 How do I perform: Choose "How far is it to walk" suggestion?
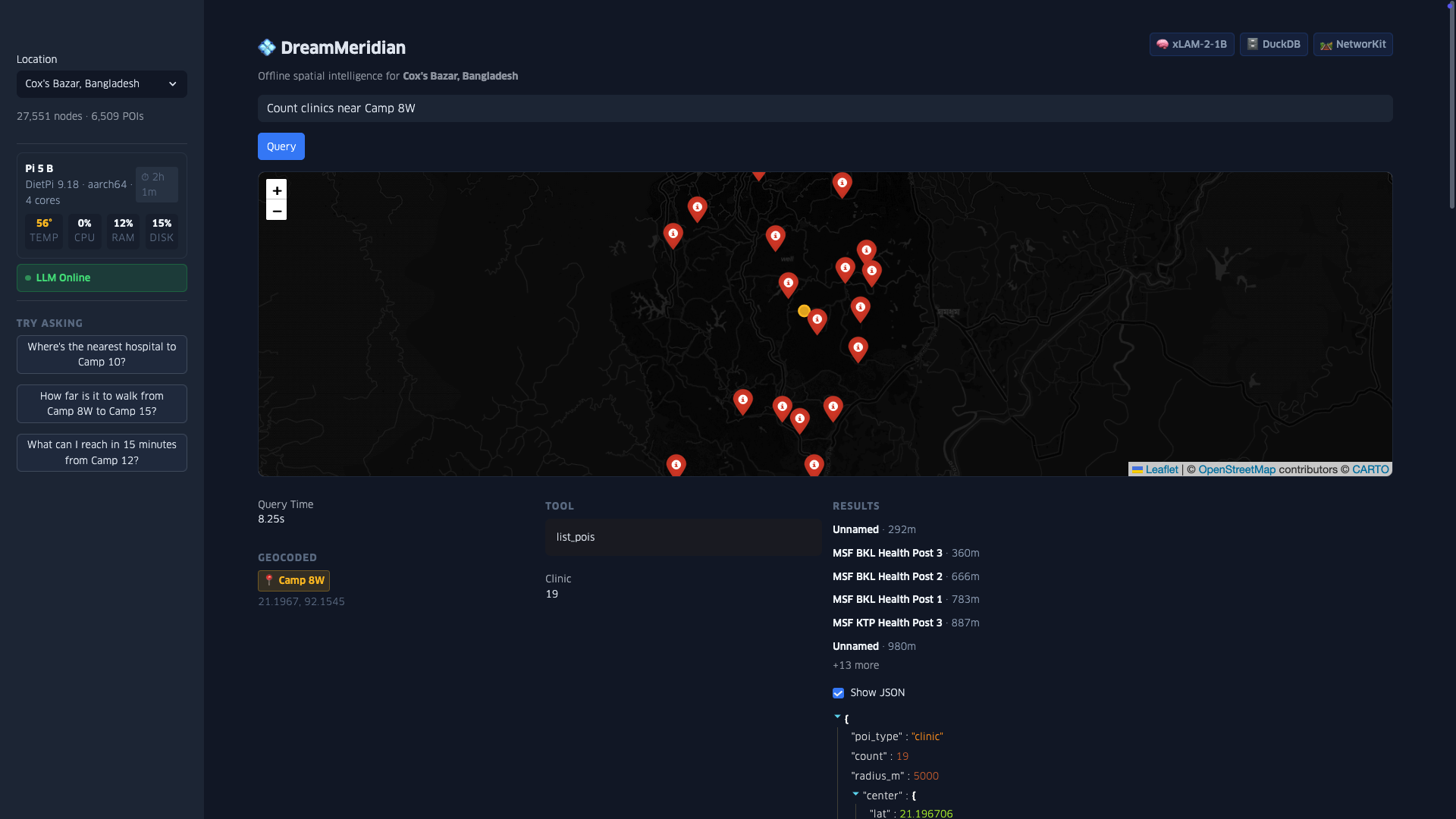[102, 403]
